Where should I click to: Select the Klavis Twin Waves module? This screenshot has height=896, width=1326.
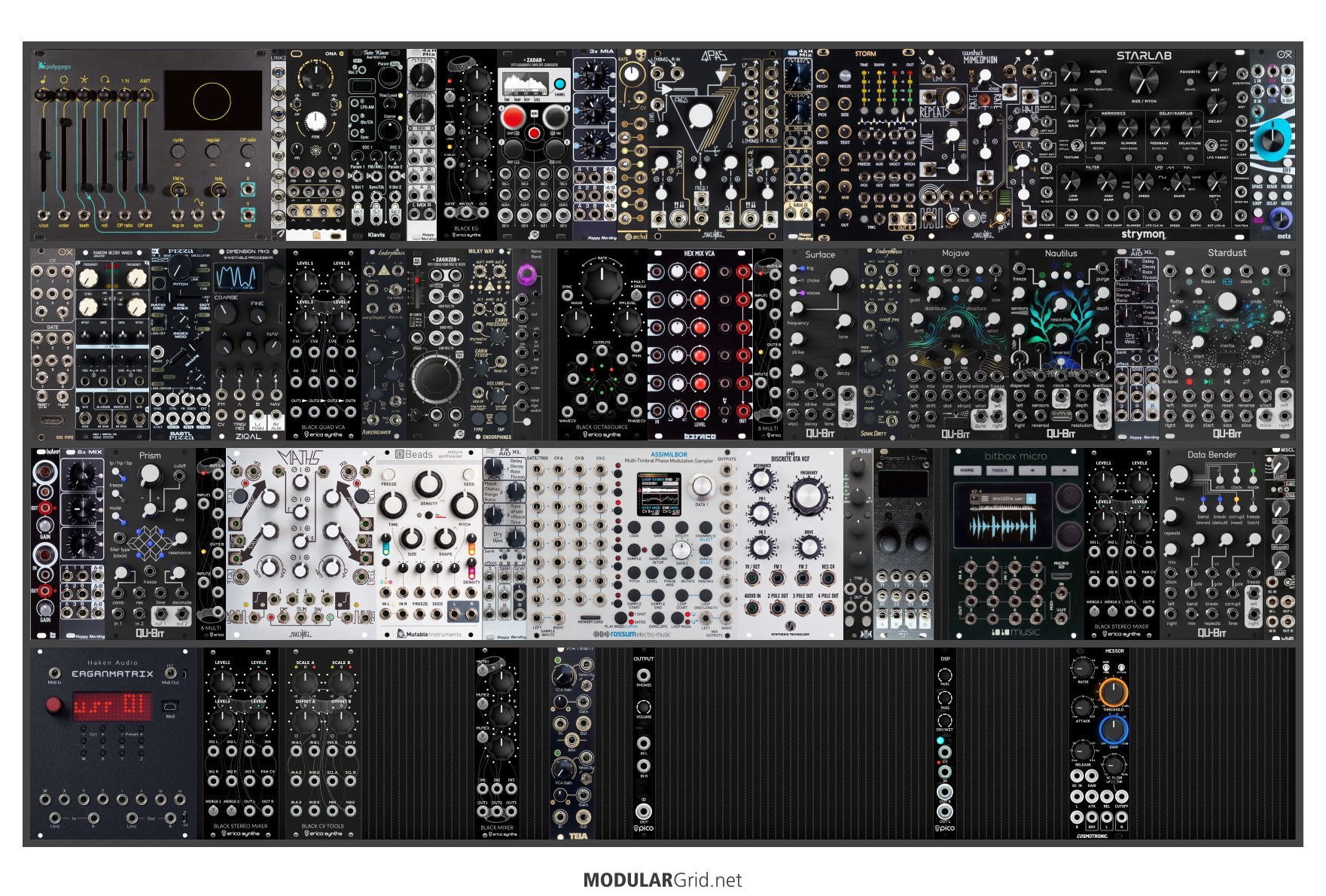[x=376, y=145]
